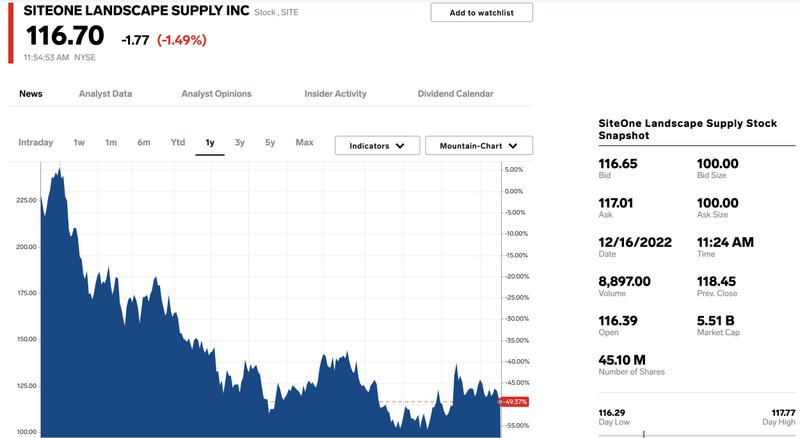
Task: Select the Max chart range
Action: click(304, 142)
